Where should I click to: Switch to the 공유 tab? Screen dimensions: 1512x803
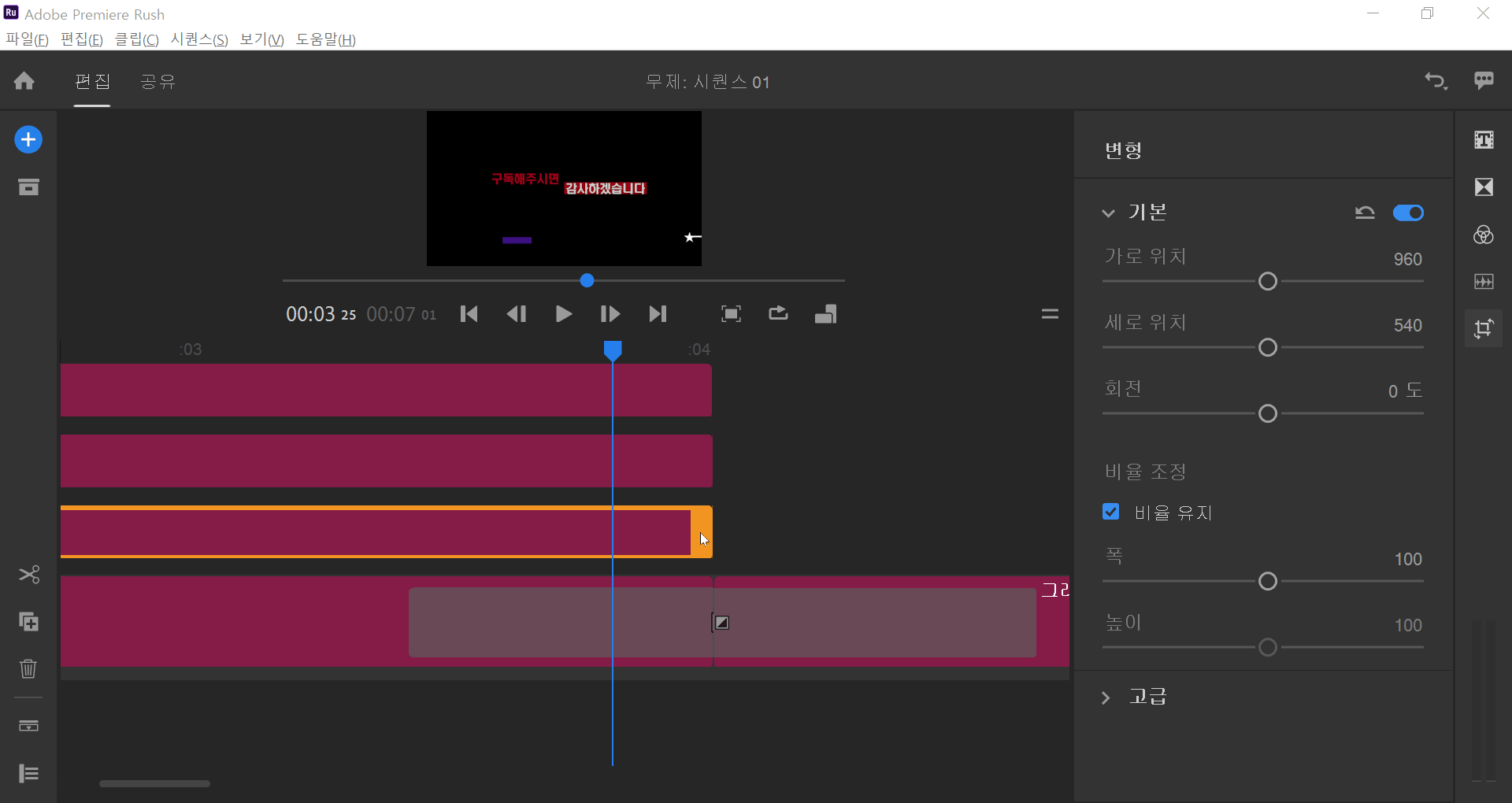pyautogui.click(x=157, y=82)
